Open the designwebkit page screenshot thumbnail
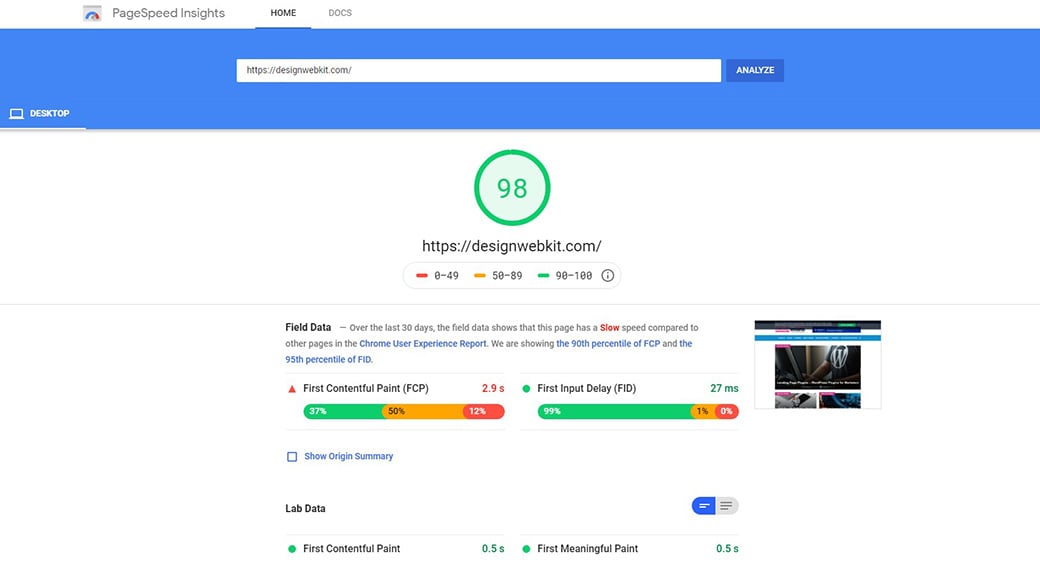The width and height of the screenshot is (1040, 563). tap(817, 365)
